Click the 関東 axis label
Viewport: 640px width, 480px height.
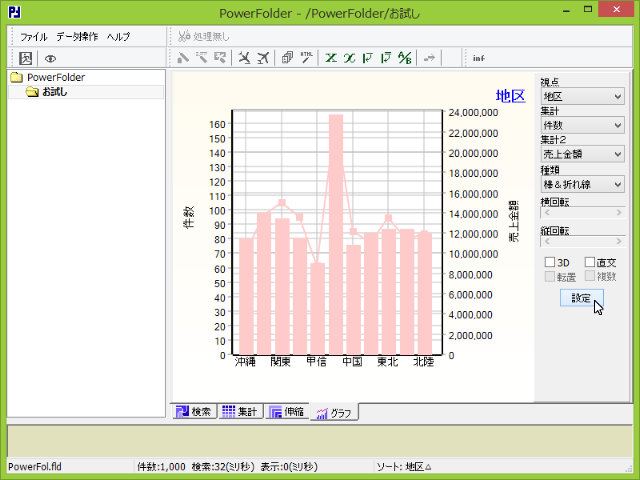click(280, 362)
